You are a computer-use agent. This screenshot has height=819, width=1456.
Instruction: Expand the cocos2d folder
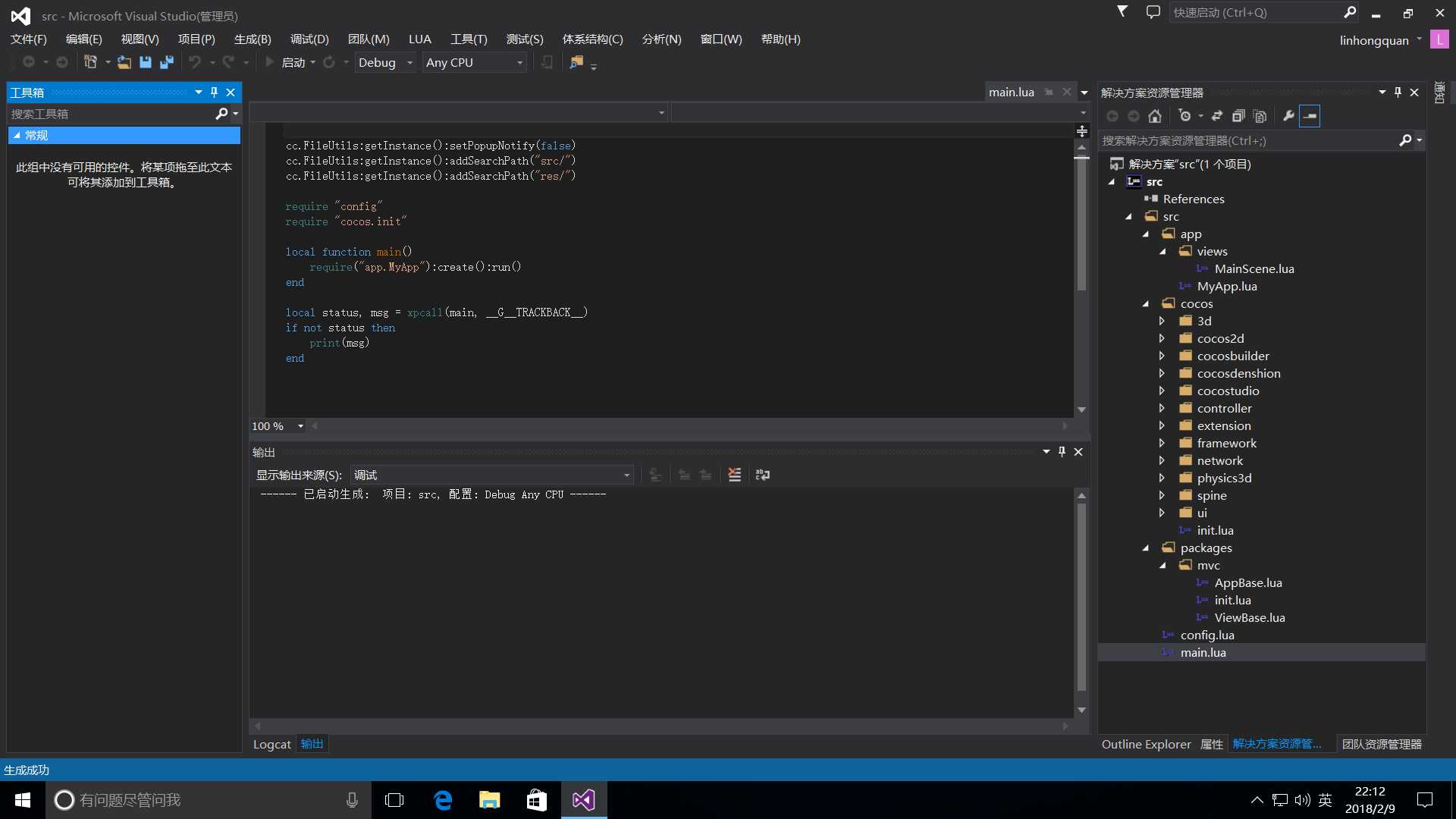click(1162, 338)
